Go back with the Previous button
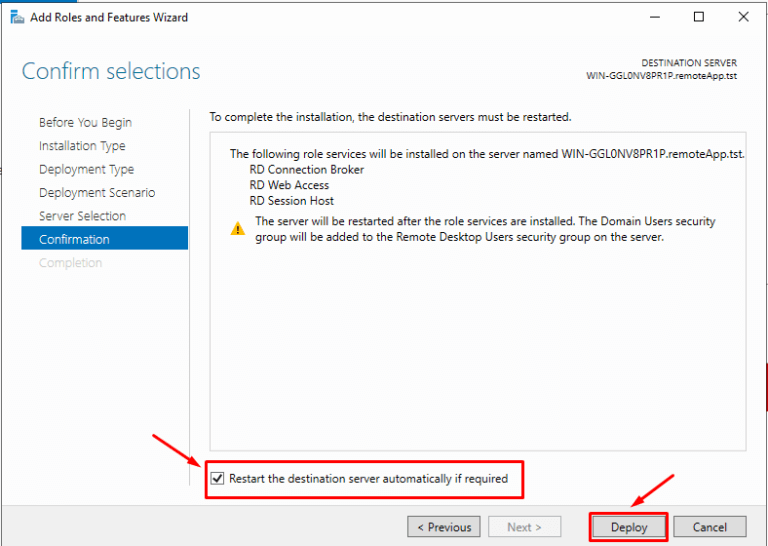Viewport: 768px width, 546px height. 444,527
